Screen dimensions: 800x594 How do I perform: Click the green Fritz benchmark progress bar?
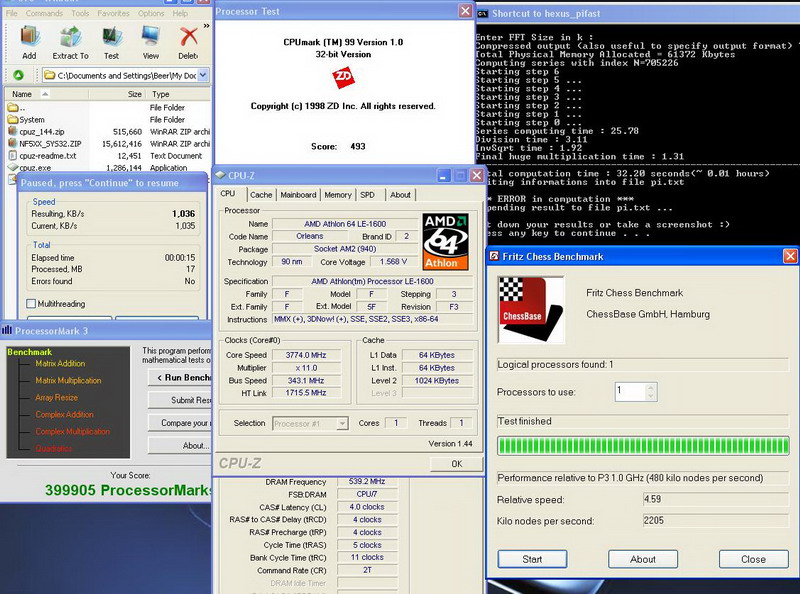643,446
